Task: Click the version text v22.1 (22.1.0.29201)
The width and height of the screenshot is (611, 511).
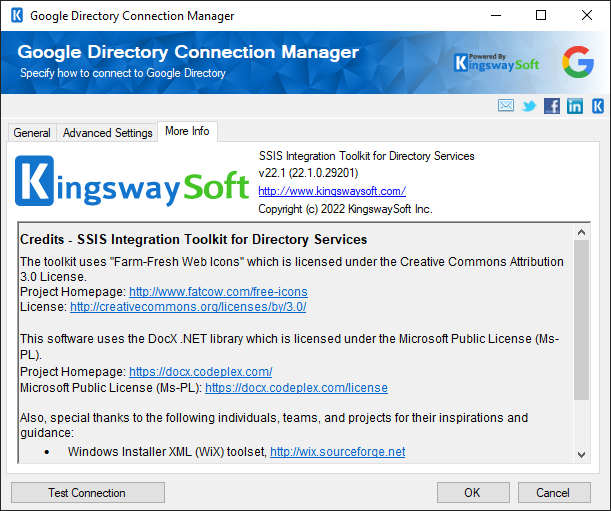Action: [x=308, y=173]
